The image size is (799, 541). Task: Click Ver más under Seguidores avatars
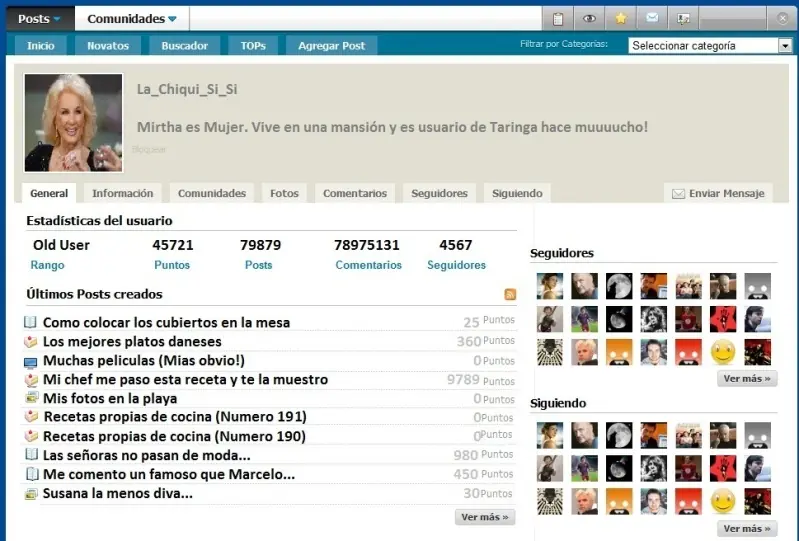click(x=747, y=378)
